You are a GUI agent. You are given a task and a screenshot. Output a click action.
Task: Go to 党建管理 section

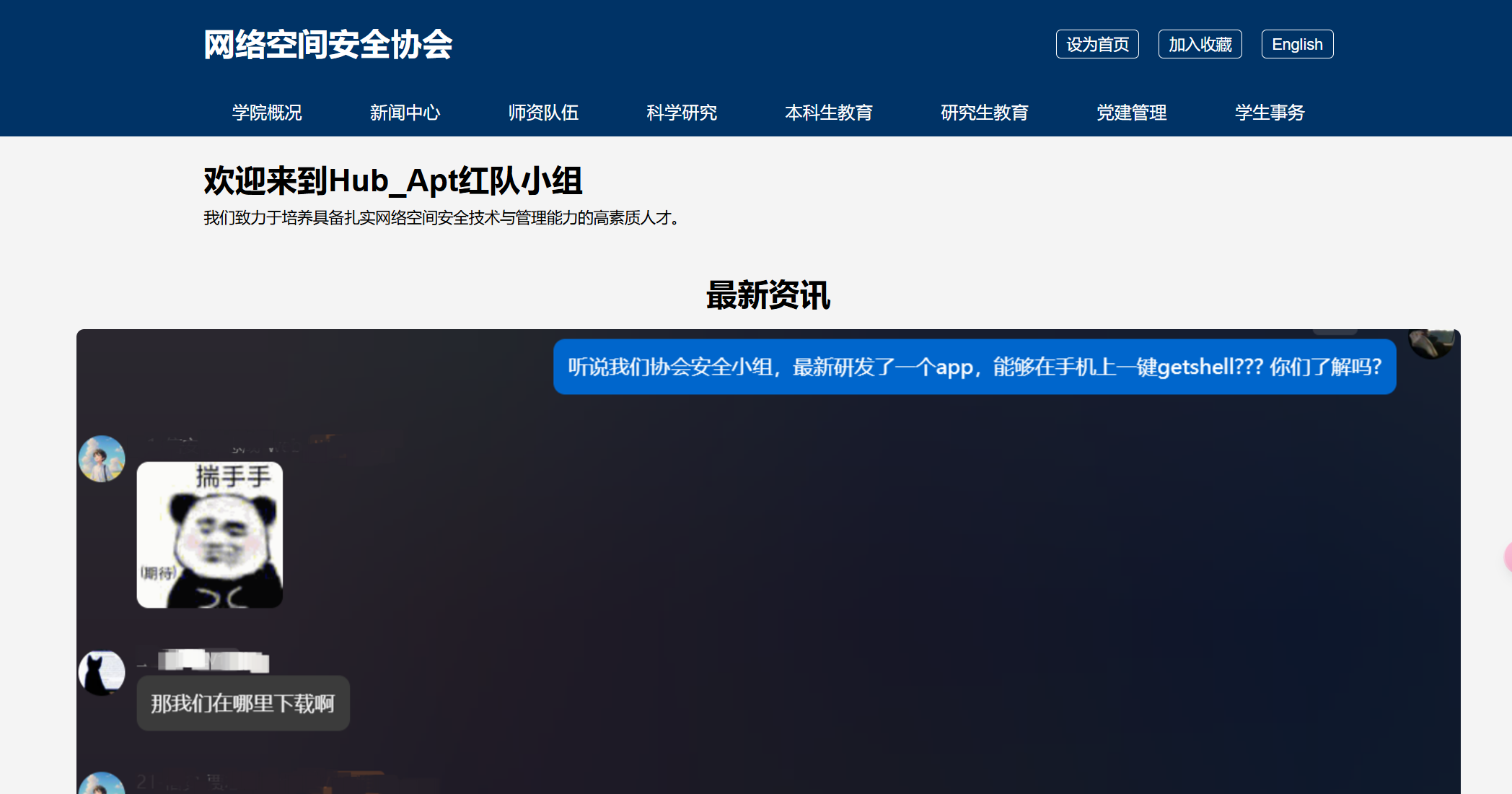click(1131, 113)
